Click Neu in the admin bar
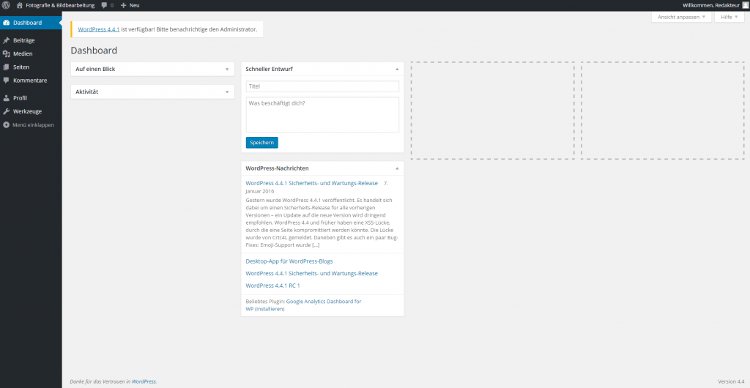The width and height of the screenshot is (750, 388). pyautogui.click(x=134, y=5)
